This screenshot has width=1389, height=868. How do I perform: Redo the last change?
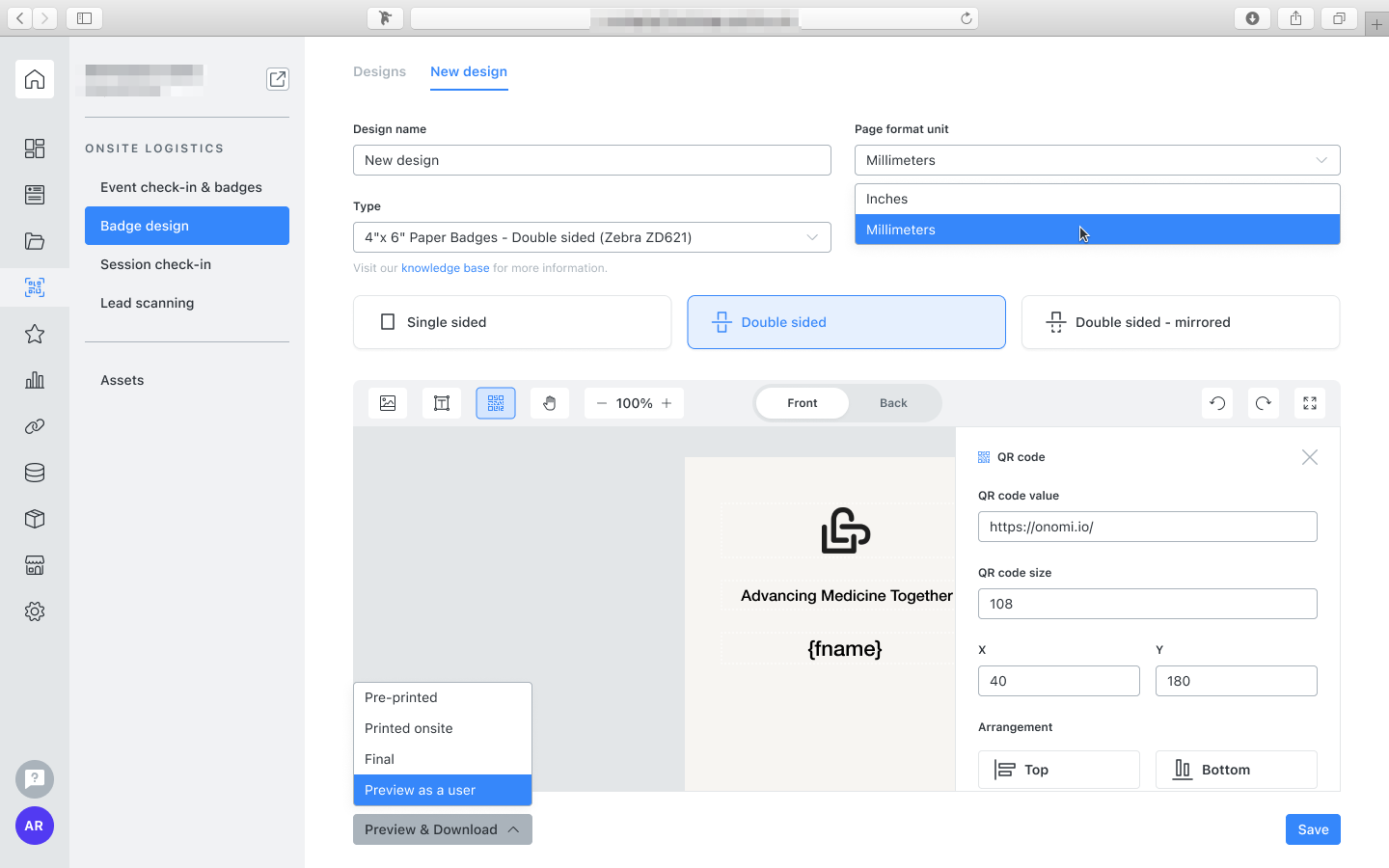point(1264,403)
